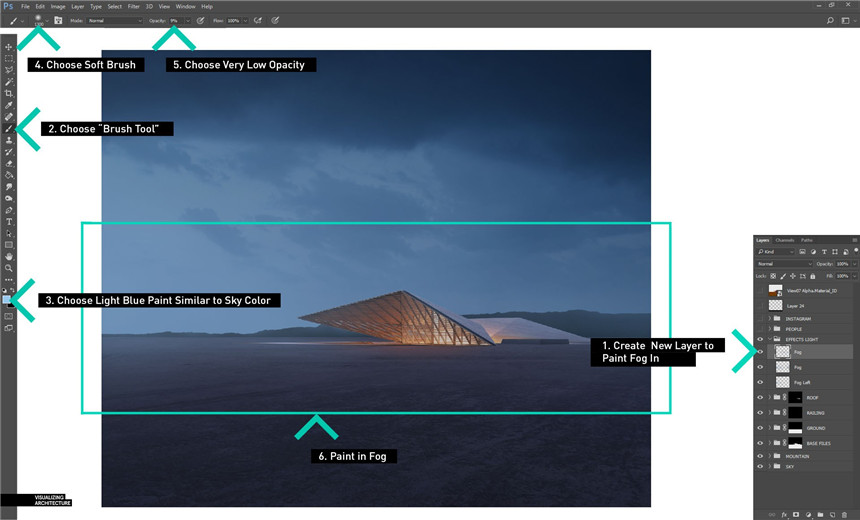
Task: Expand the PEOPLE layer group
Action: 770,328
